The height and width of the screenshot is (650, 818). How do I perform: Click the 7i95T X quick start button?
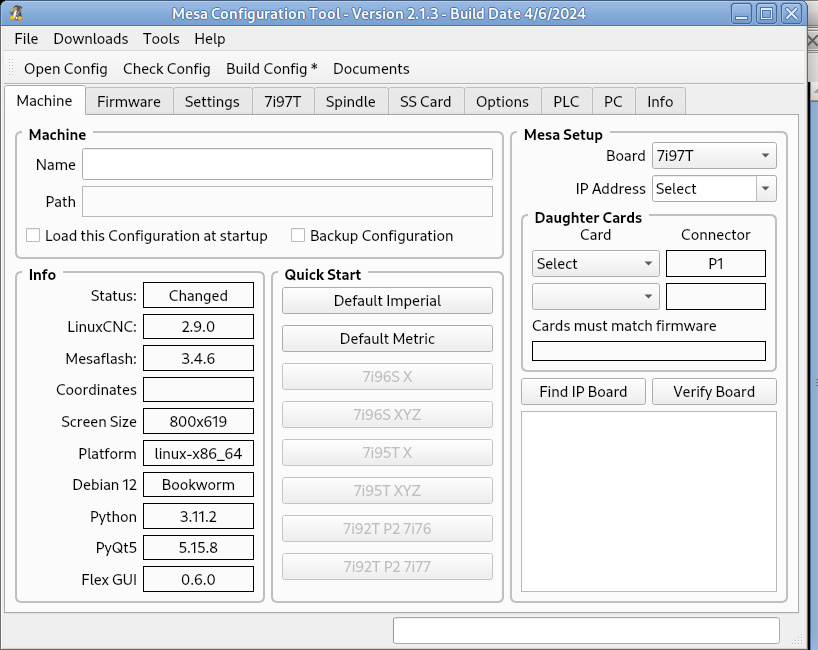point(387,453)
